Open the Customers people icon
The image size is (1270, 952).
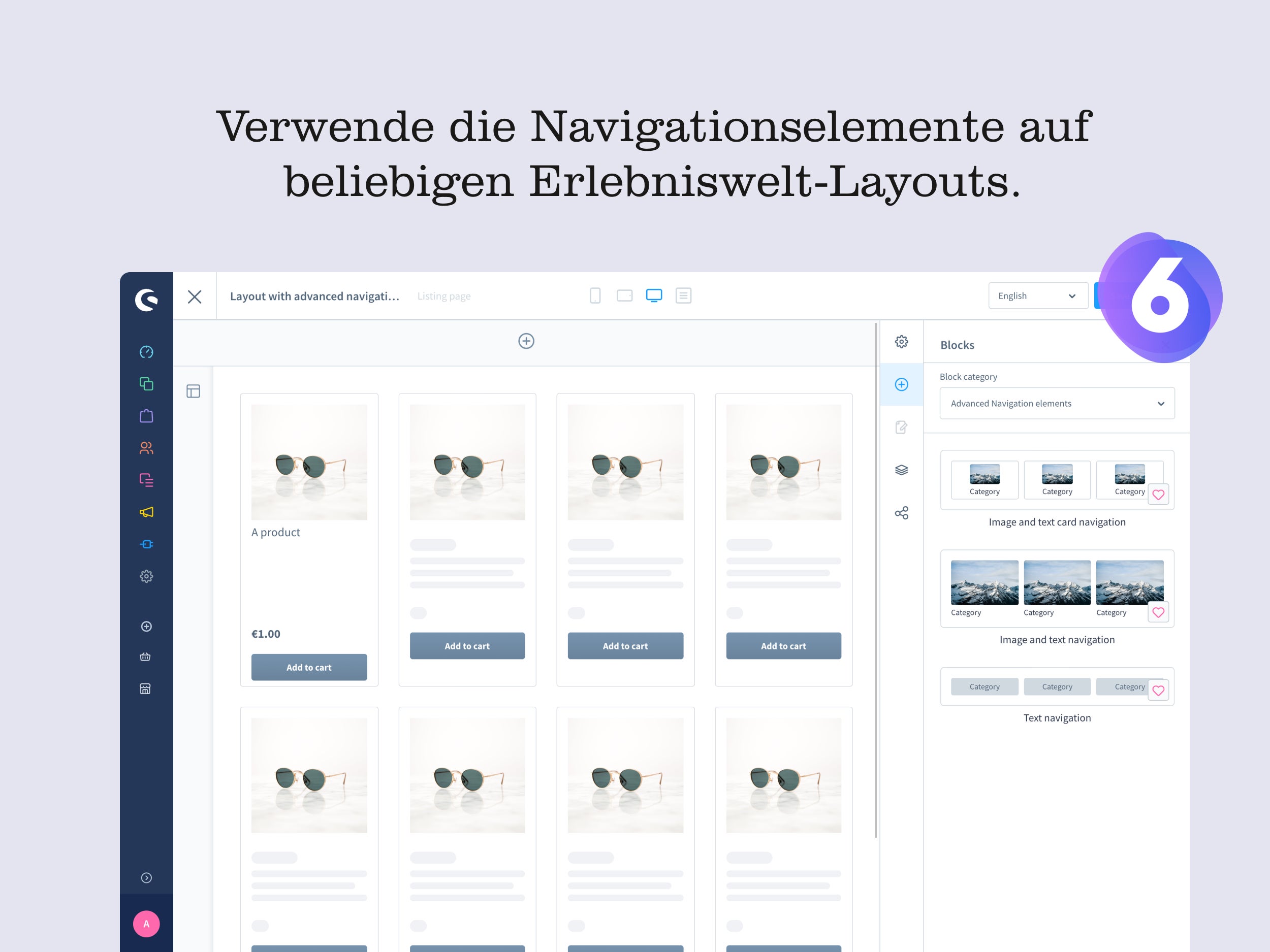coord(146,448)
